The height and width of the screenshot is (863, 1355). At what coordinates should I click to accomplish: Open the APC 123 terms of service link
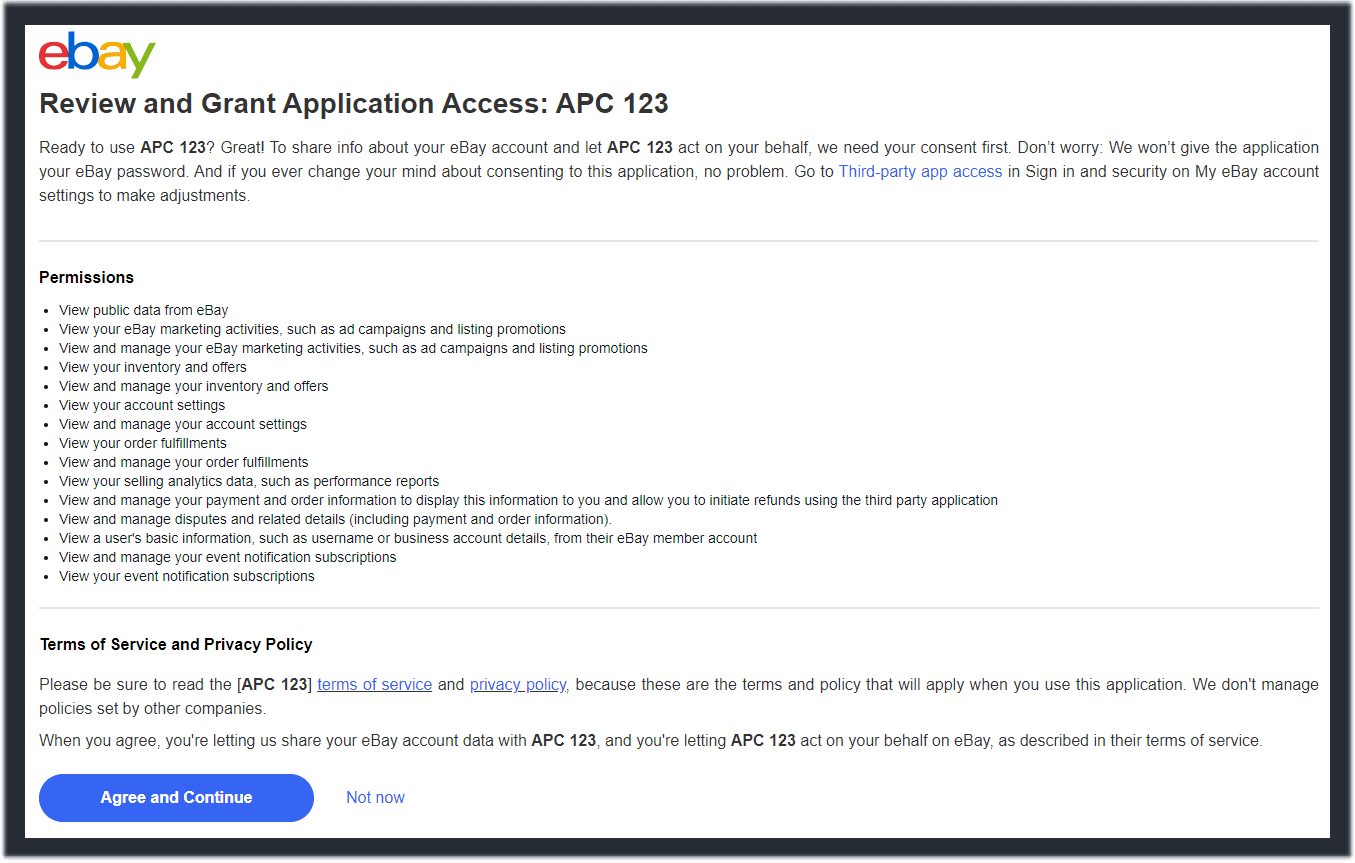pos(375,685)
